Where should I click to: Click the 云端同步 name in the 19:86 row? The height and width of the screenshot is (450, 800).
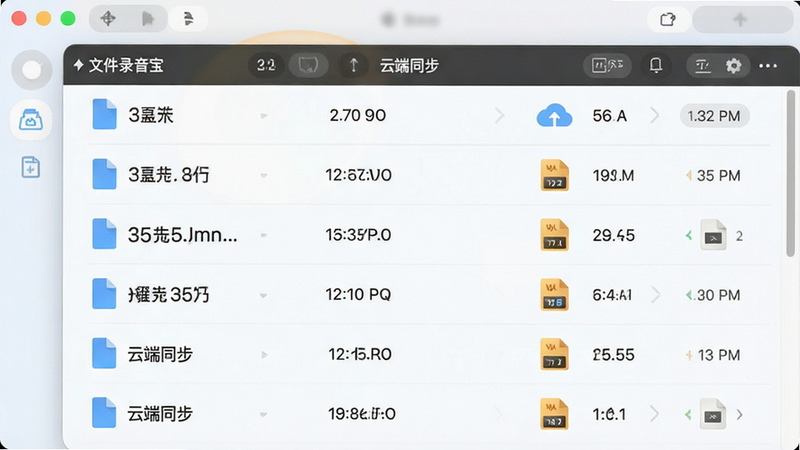[x=160, y=414]
